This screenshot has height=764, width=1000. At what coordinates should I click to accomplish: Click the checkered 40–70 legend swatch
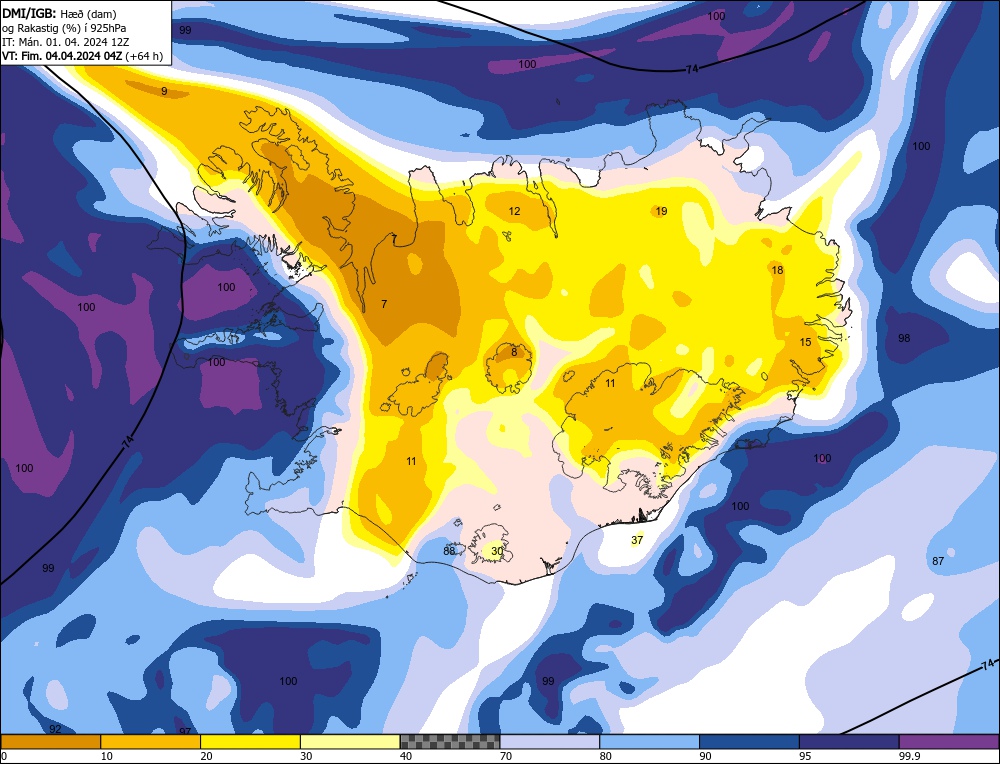(x=450, y=742)
